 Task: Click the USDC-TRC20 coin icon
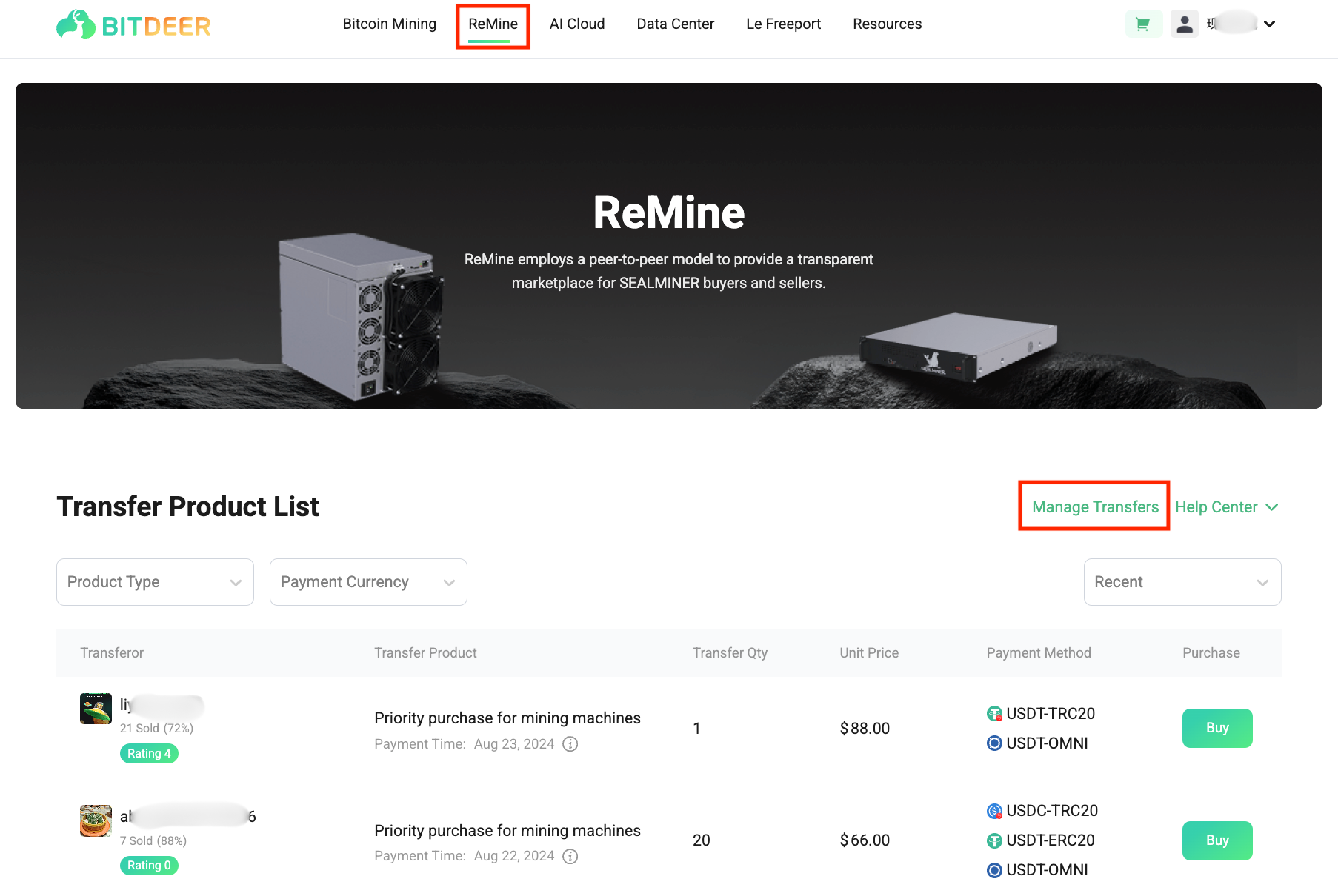(x=994, y=811)
